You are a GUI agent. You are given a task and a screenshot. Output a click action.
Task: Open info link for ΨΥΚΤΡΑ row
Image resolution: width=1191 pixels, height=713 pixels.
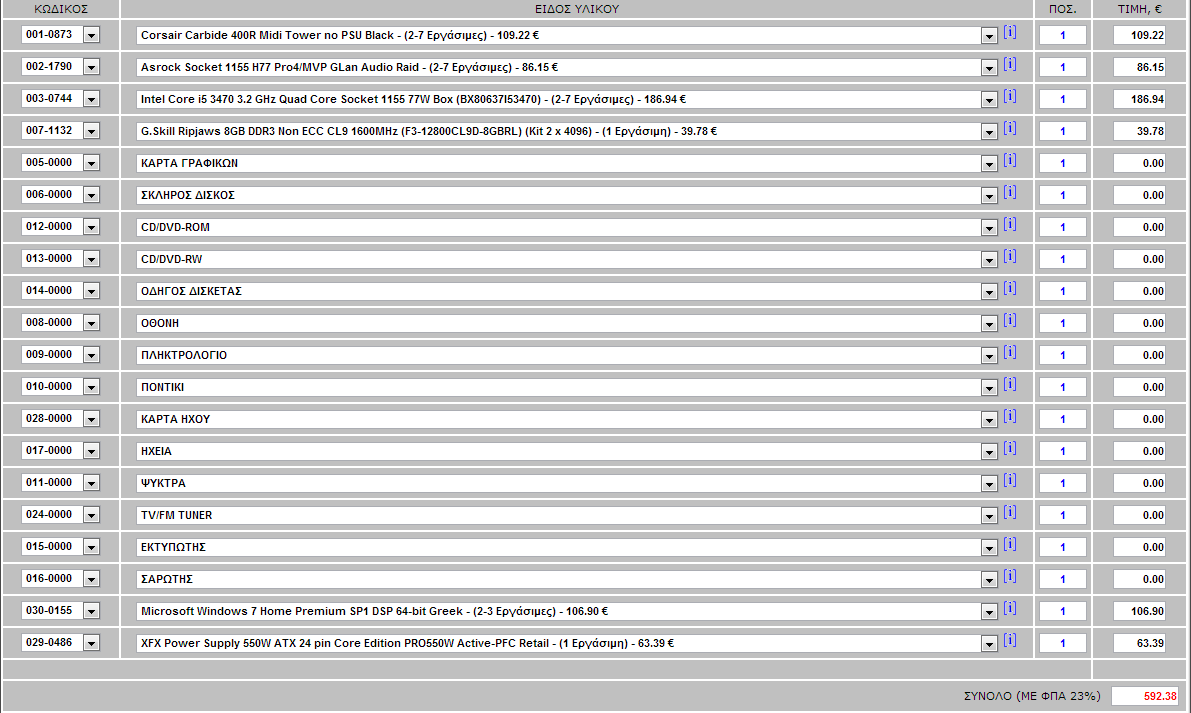point(1009,480)
